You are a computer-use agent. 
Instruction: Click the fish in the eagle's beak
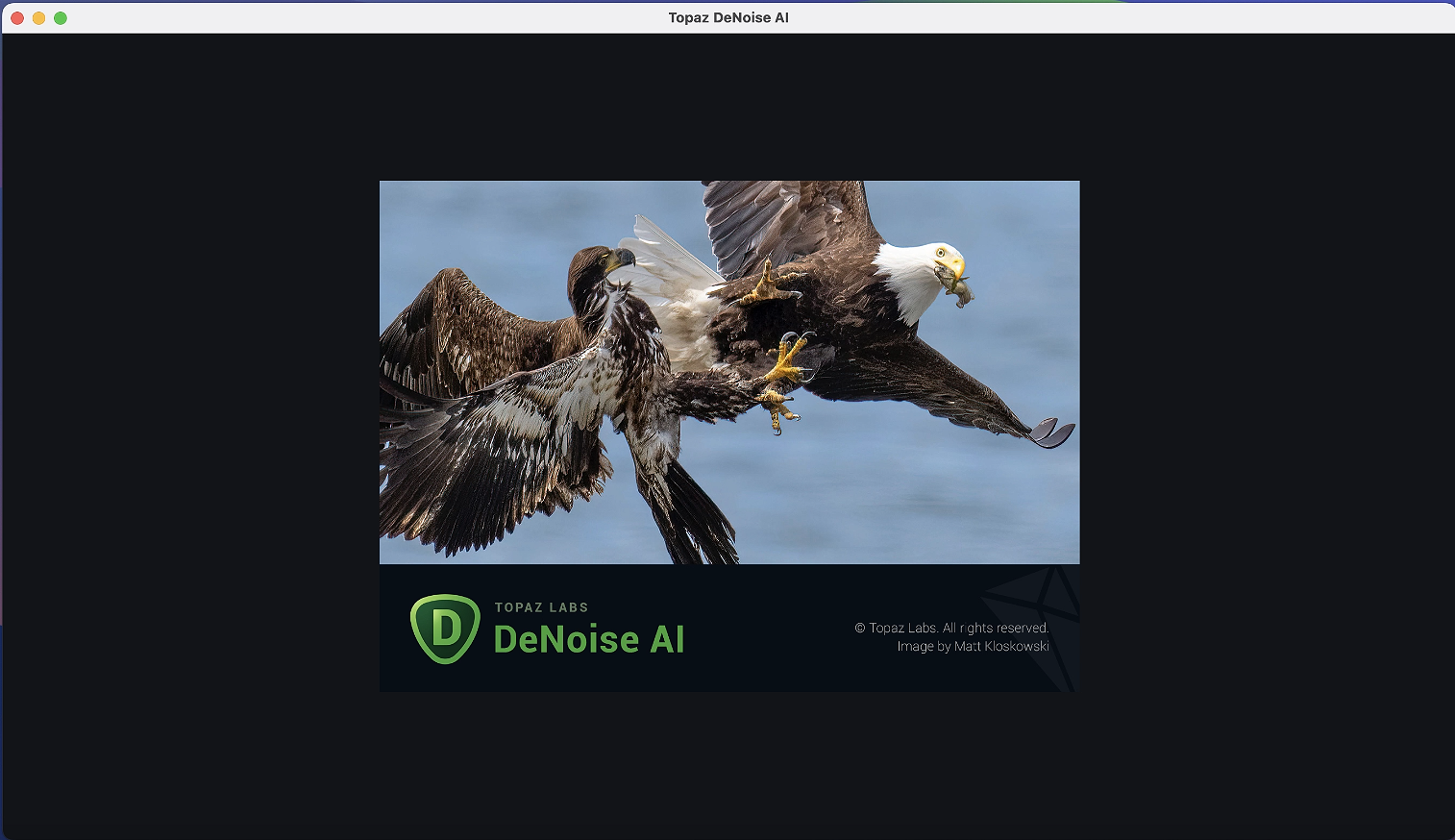[956, 286]
